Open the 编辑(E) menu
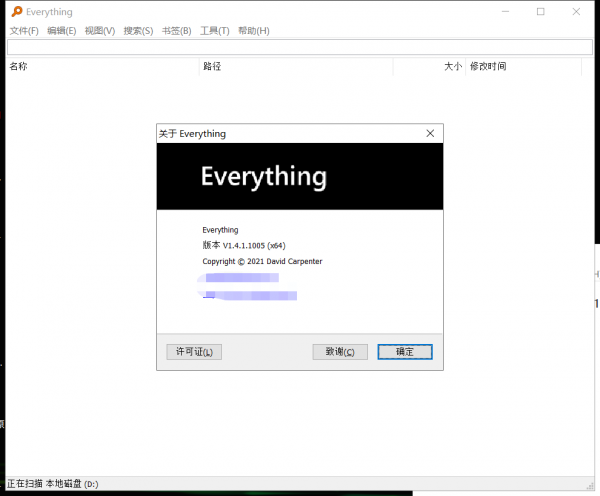 [62, 31]
